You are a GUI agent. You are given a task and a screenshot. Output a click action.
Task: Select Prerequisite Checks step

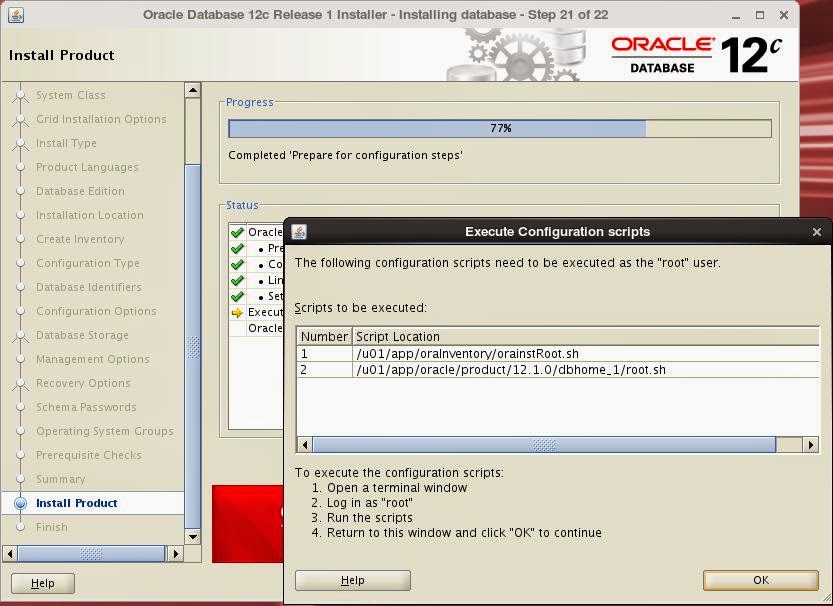(89, 455)
